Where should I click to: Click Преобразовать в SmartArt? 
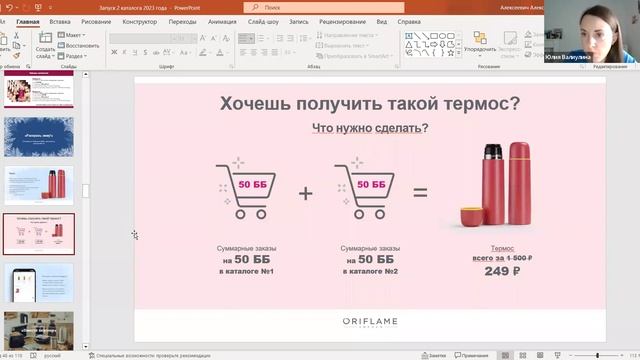pos(354,56)
